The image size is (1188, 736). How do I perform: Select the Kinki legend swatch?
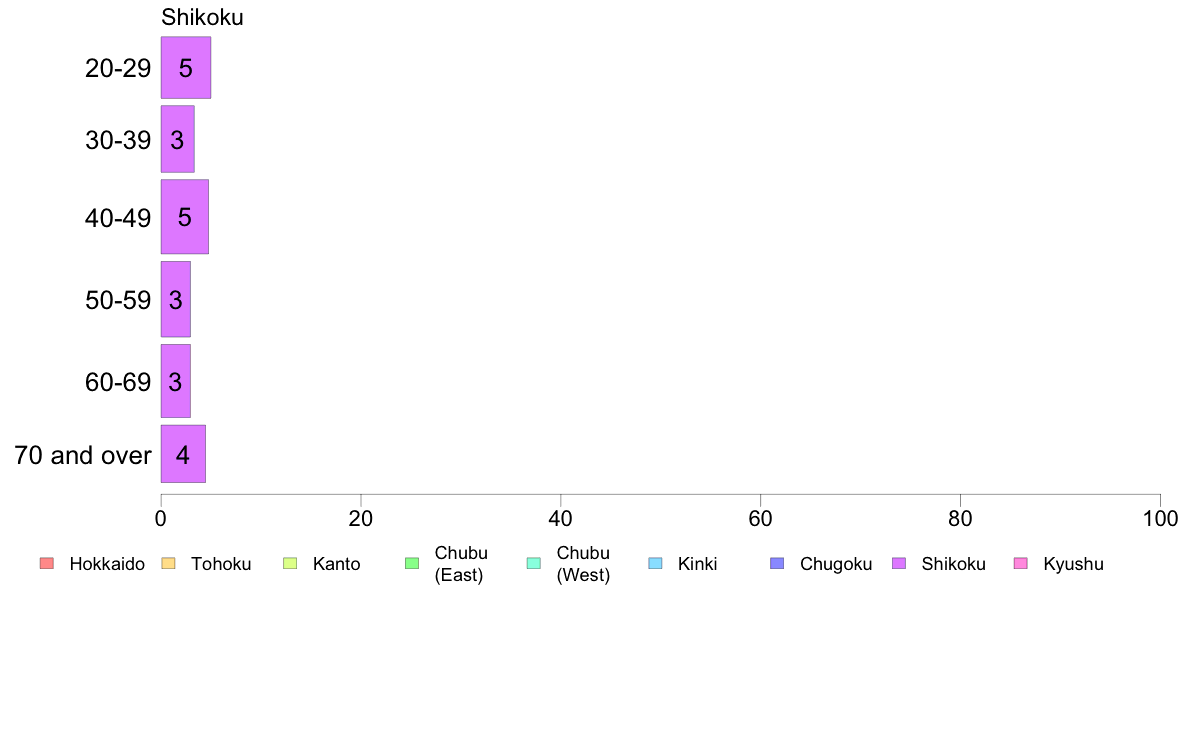point(655,563)
